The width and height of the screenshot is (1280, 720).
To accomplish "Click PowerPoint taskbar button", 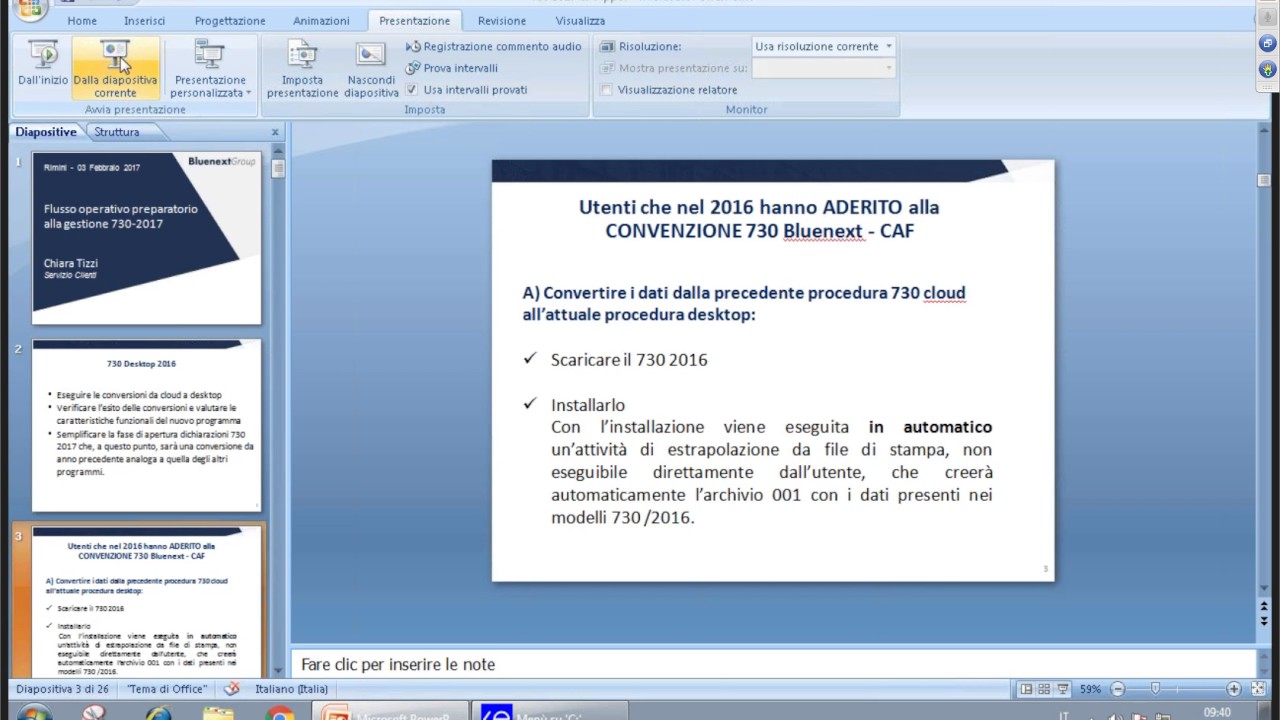I will tap(390, 712).
